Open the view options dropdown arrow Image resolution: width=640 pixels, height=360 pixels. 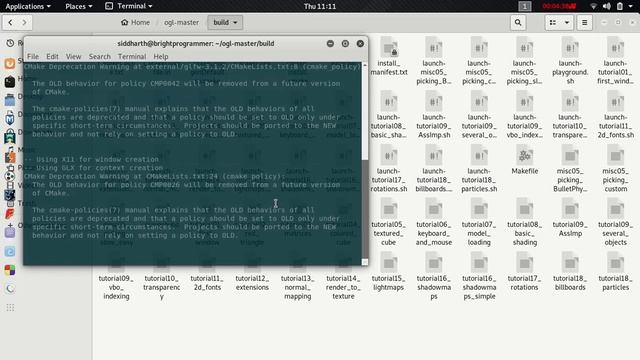coord(567,22)
